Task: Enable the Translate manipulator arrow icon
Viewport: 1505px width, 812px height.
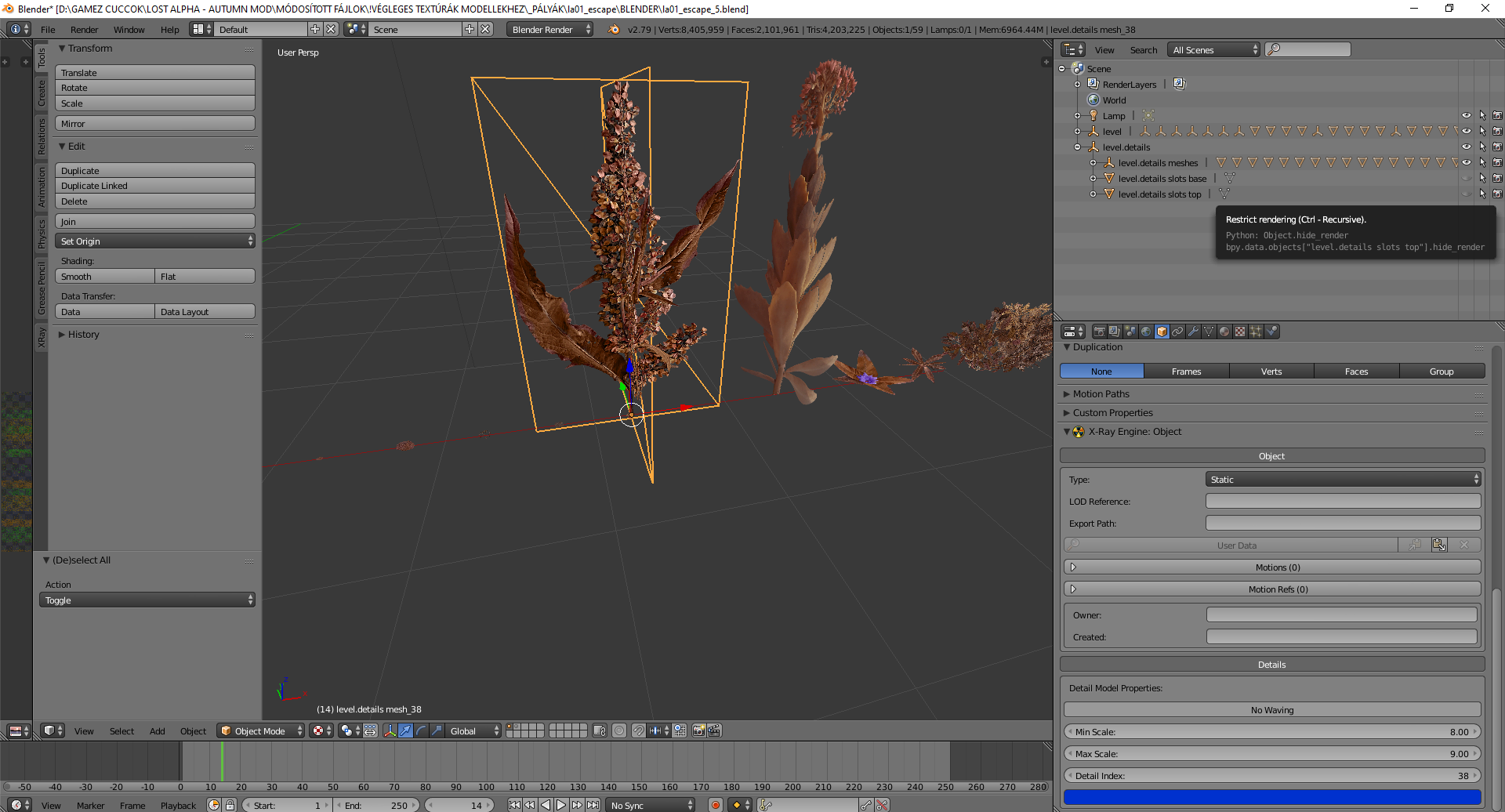Action: coord(406,730)
